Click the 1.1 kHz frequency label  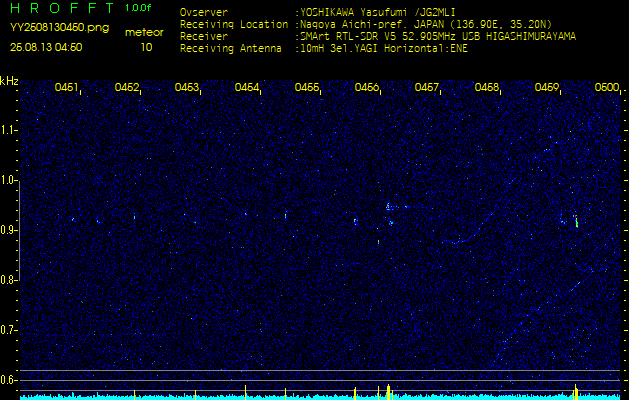(7, 130)
